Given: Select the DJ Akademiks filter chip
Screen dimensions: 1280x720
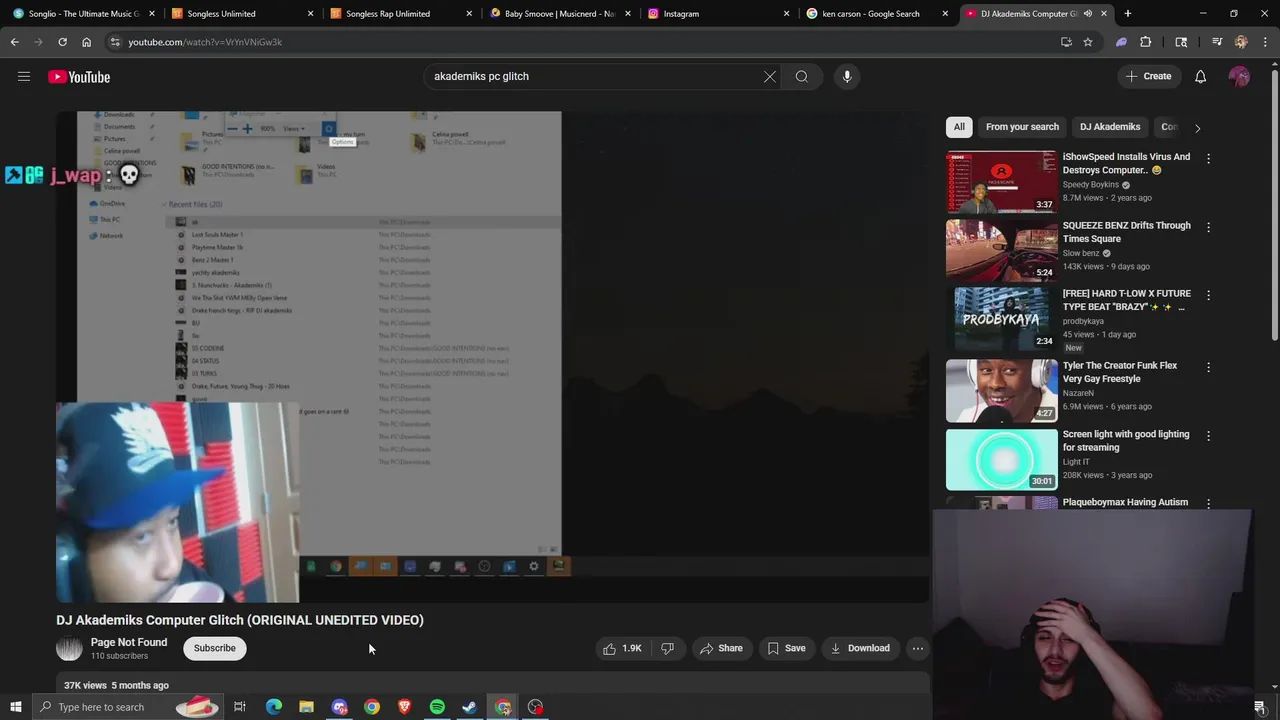Looking at the screenshot, I should pos(1110,127).
